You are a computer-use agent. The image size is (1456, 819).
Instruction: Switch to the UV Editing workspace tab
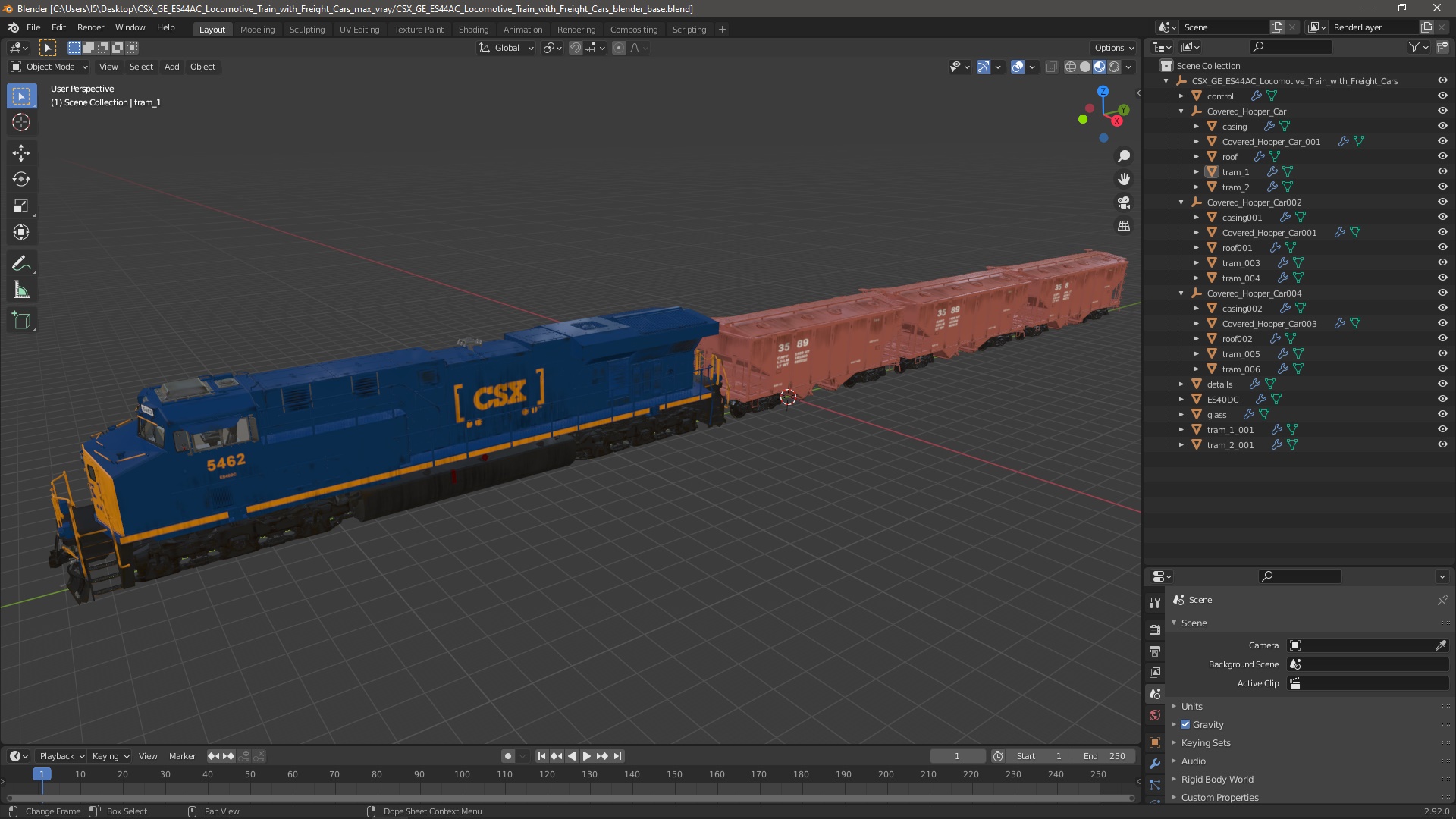click(359, 30)
